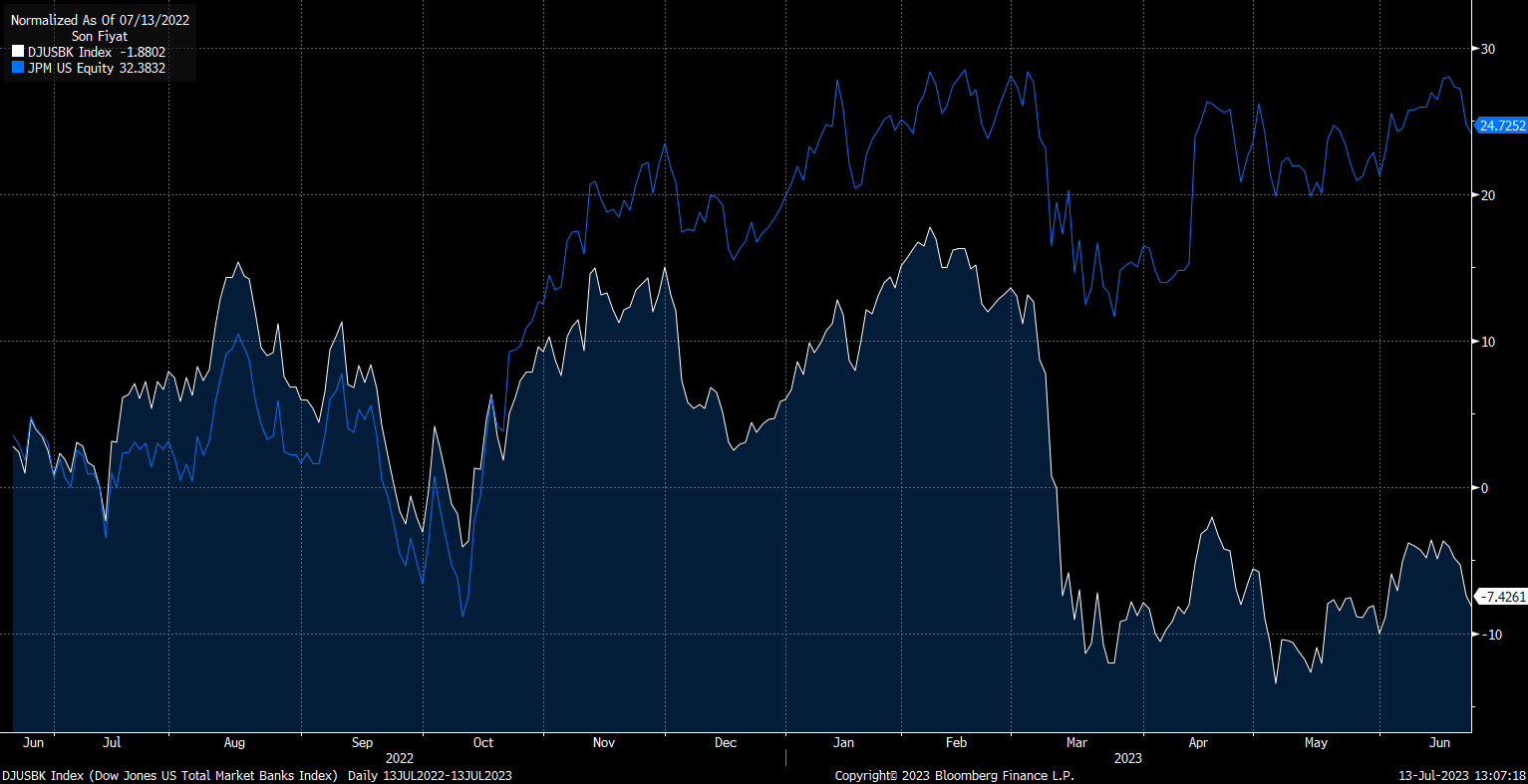Image resolution: width=1528 pixels, height=784 pixels.
Task: Click the Jan month label on the x-axis
Action: point(843,742)
